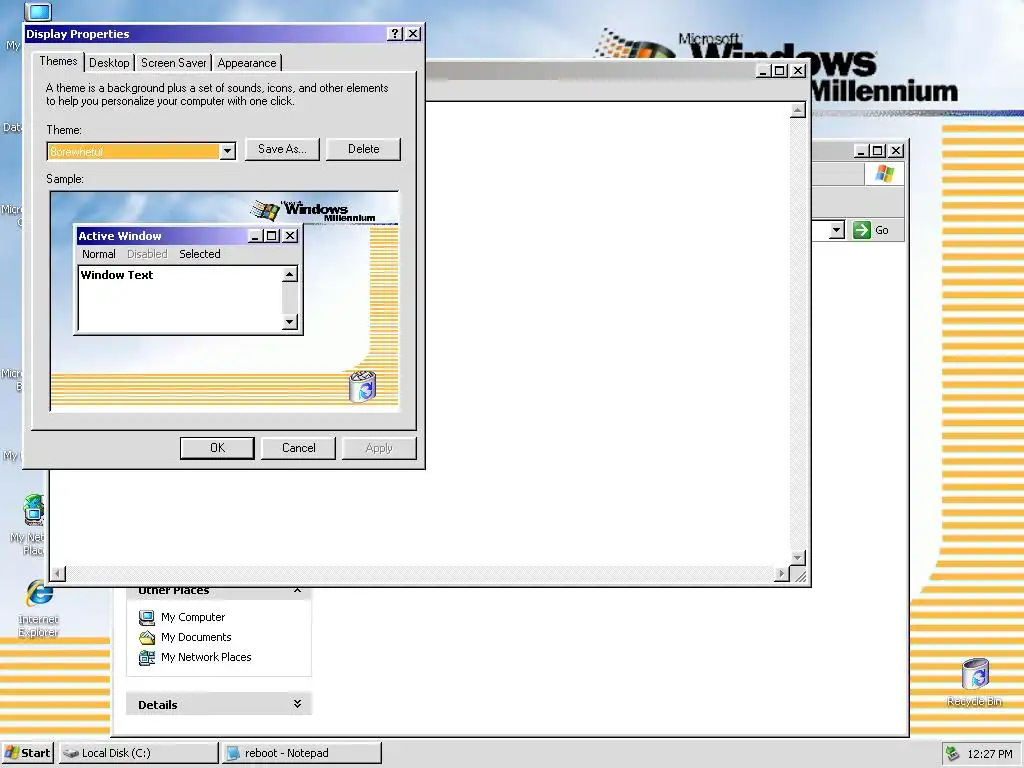
Task: Switch to Local Disk (C:) taskbar button
Action: click(x=138, y=753)
